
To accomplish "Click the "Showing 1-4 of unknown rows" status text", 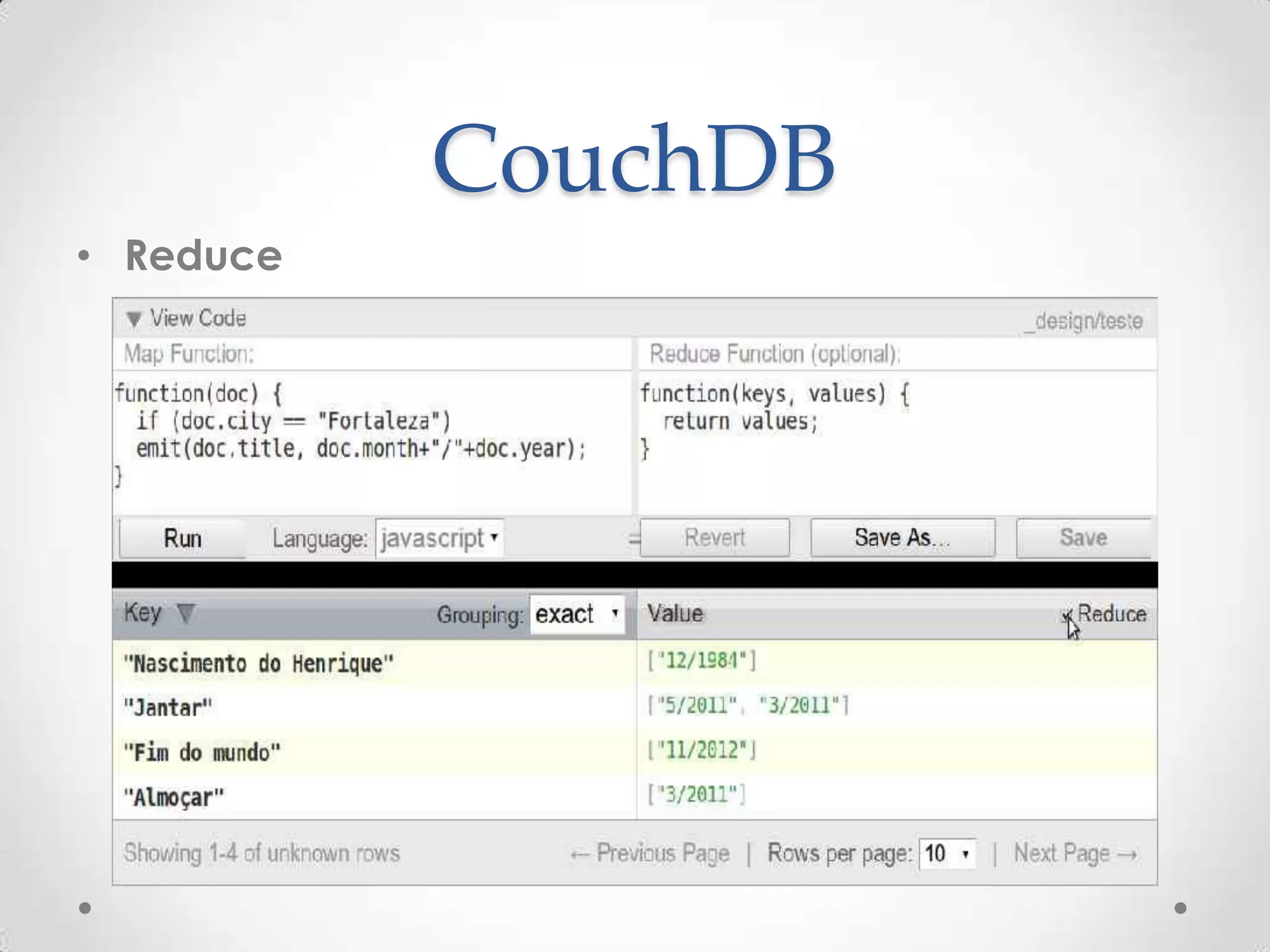I will tap(261, 853).
